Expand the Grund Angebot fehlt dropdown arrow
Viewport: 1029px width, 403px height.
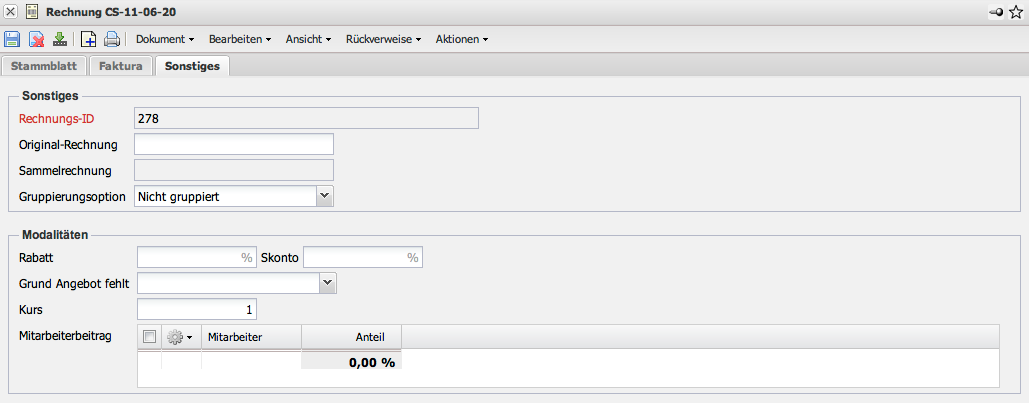(328, 284)
